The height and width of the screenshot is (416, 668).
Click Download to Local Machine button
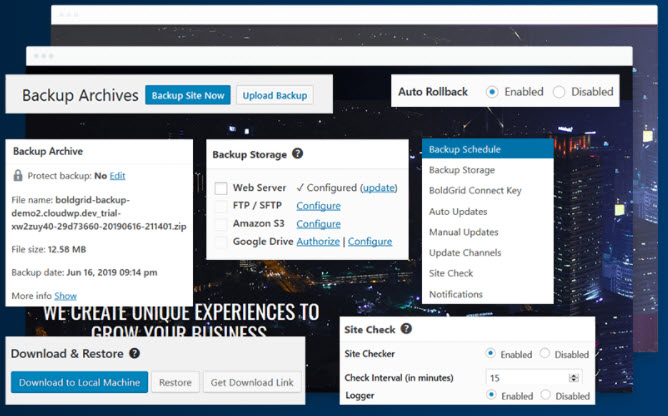79,382
